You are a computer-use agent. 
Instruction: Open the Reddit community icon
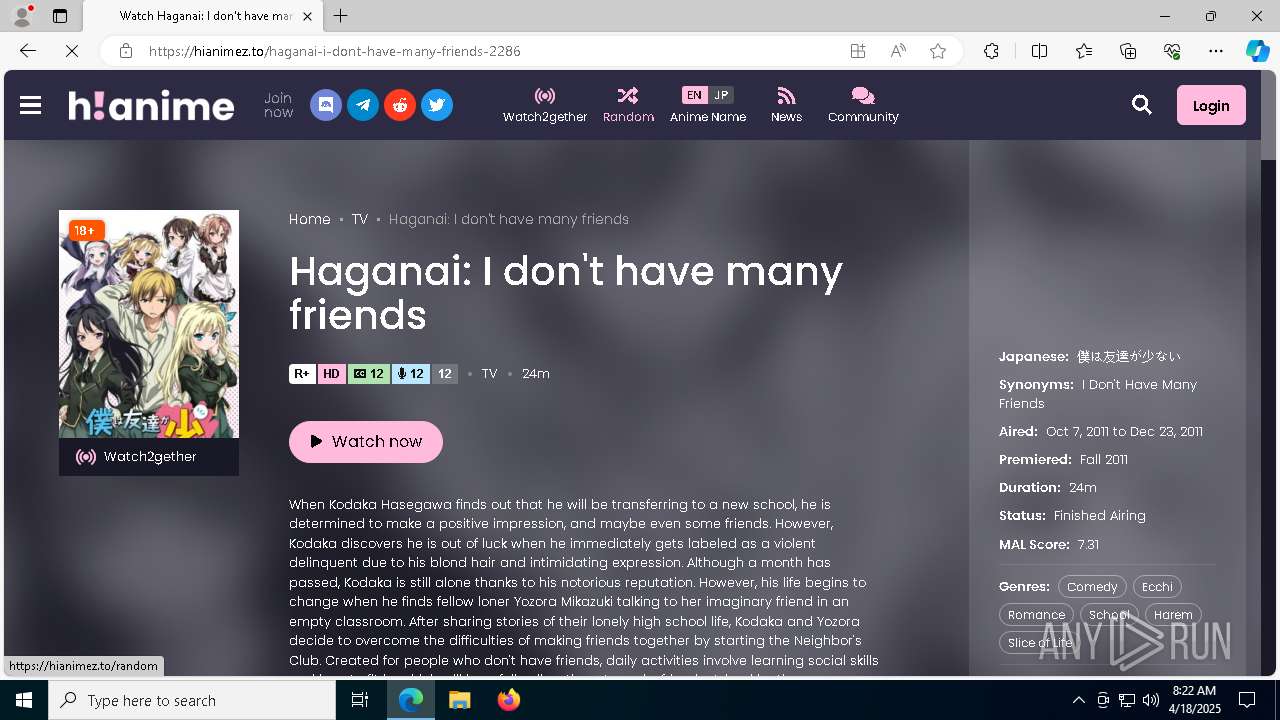click(x=400, y=105)
